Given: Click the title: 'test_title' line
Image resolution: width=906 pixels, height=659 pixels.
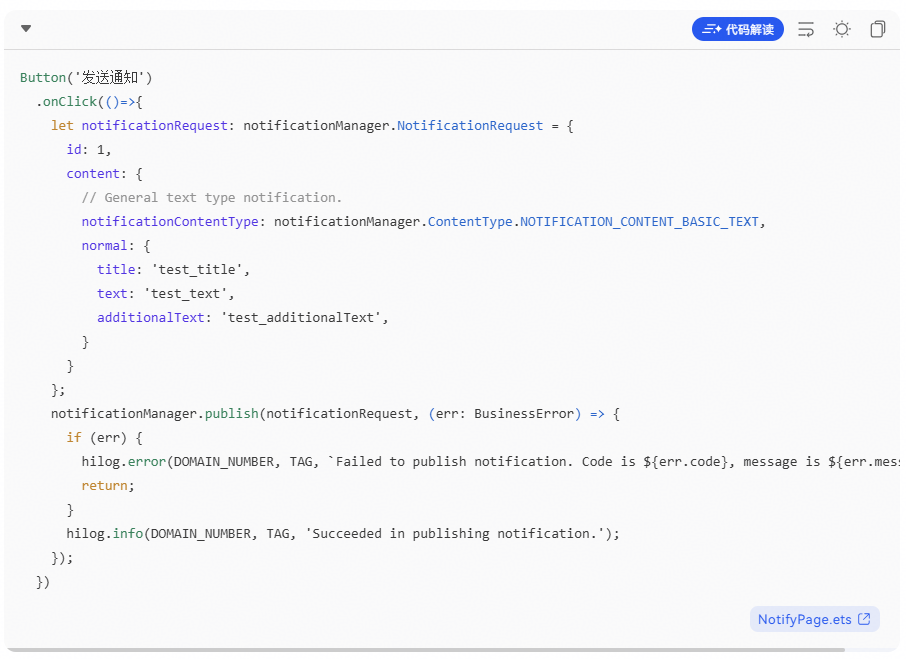Looking at the screenshot, I should coord(173,270).
